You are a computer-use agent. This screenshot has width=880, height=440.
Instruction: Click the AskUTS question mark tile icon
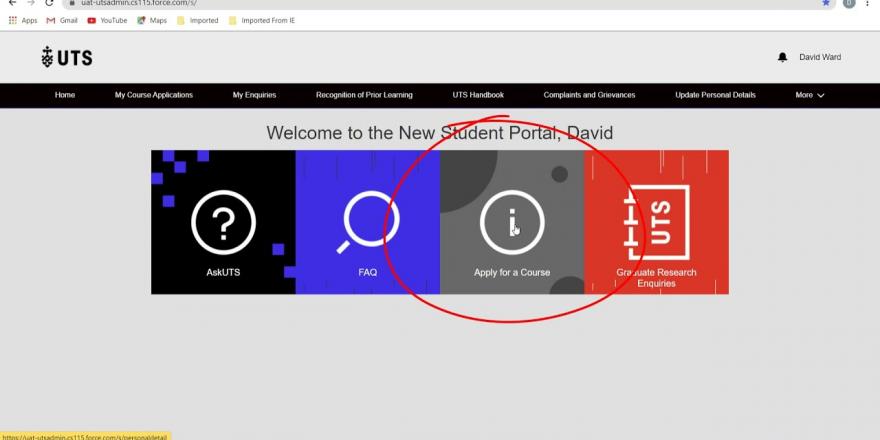pyautogui.click(x=223, y=223)
